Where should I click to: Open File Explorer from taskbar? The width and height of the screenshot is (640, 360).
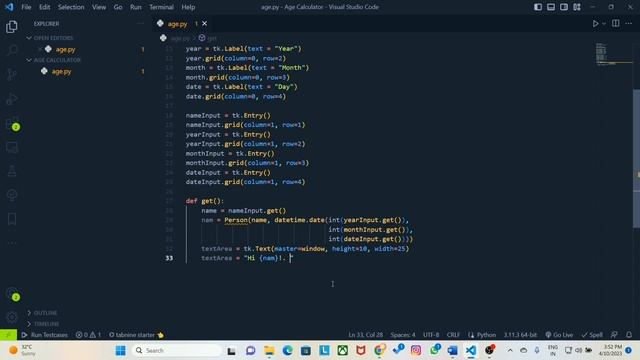pos(269,350)
